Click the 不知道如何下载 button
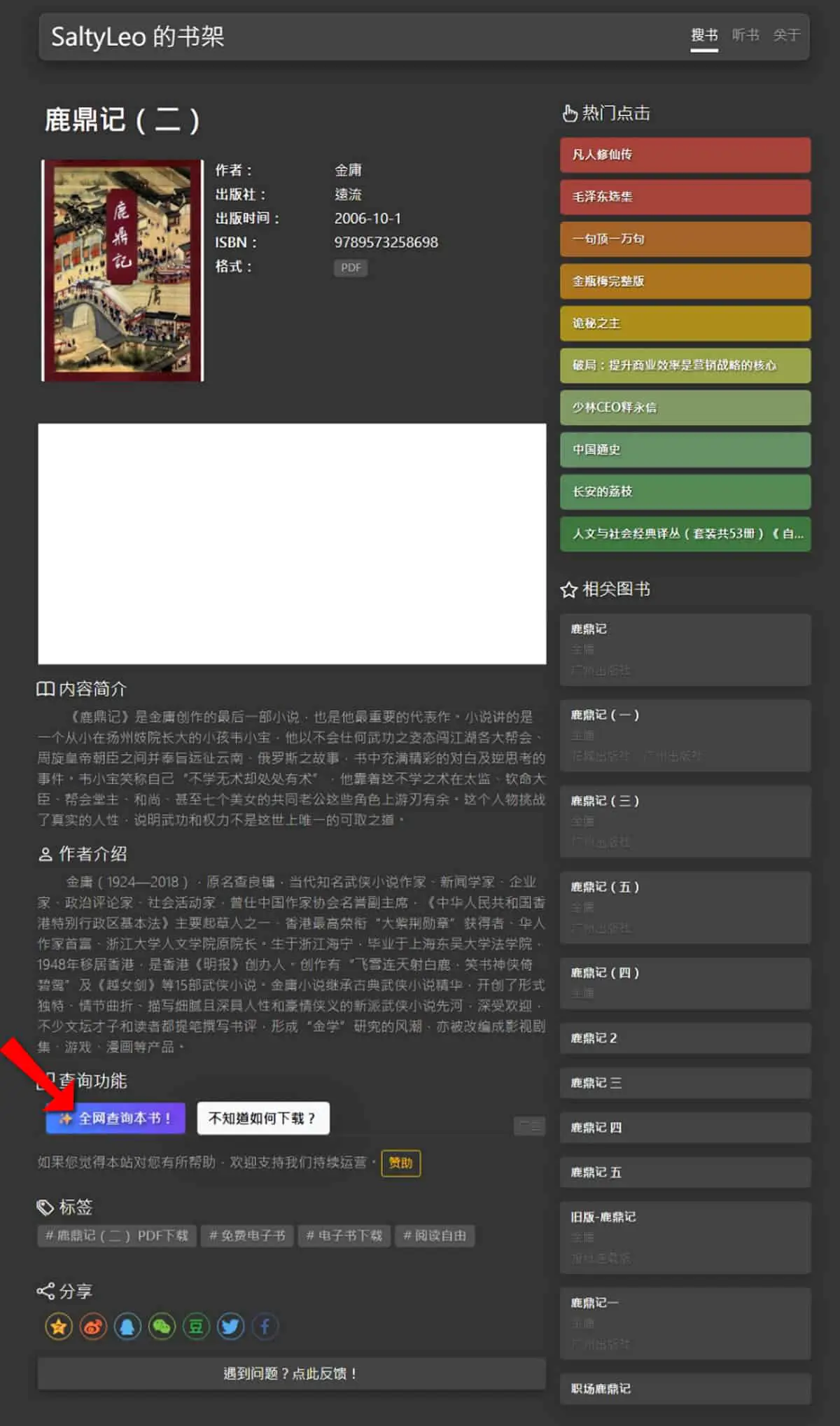This screenshot has width=840, height=1426. [x=263, y=1118]
